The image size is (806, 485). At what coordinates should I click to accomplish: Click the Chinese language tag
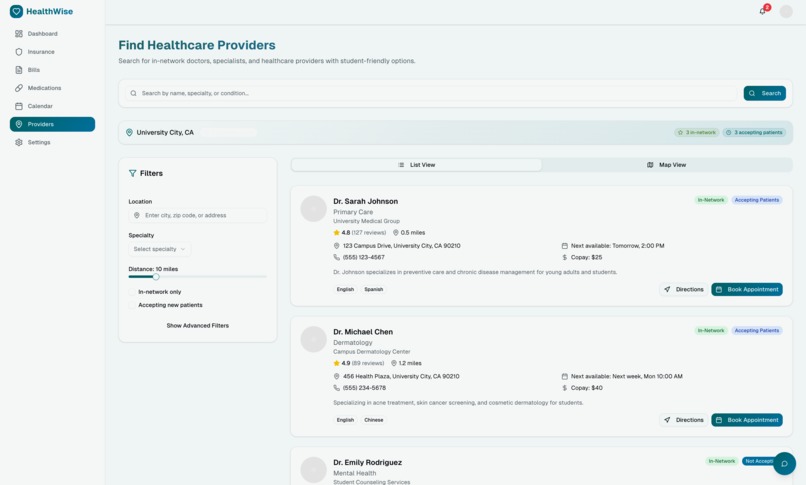(374, 420)
